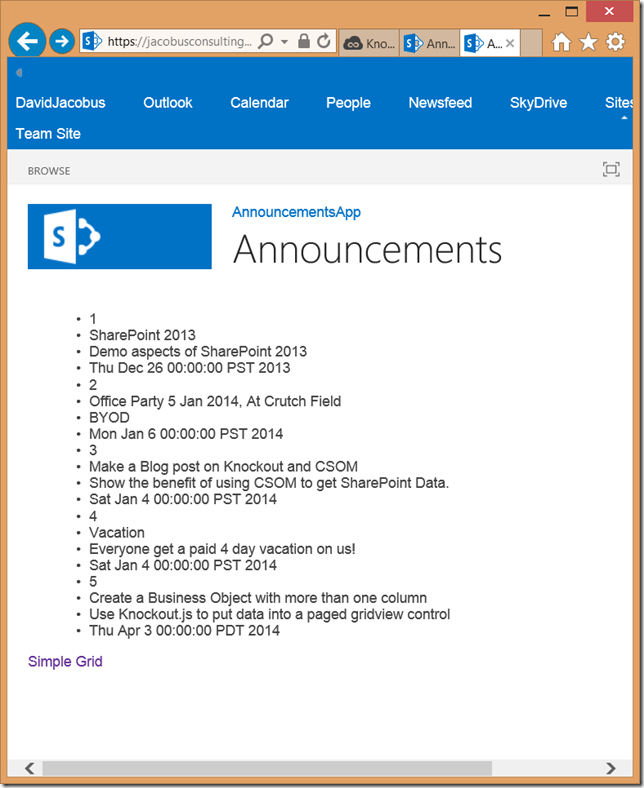Open the address bar dropdown arrow
The height and width of the screenshot is (788, 644).
pyautogui.click(x=285, y=42)
